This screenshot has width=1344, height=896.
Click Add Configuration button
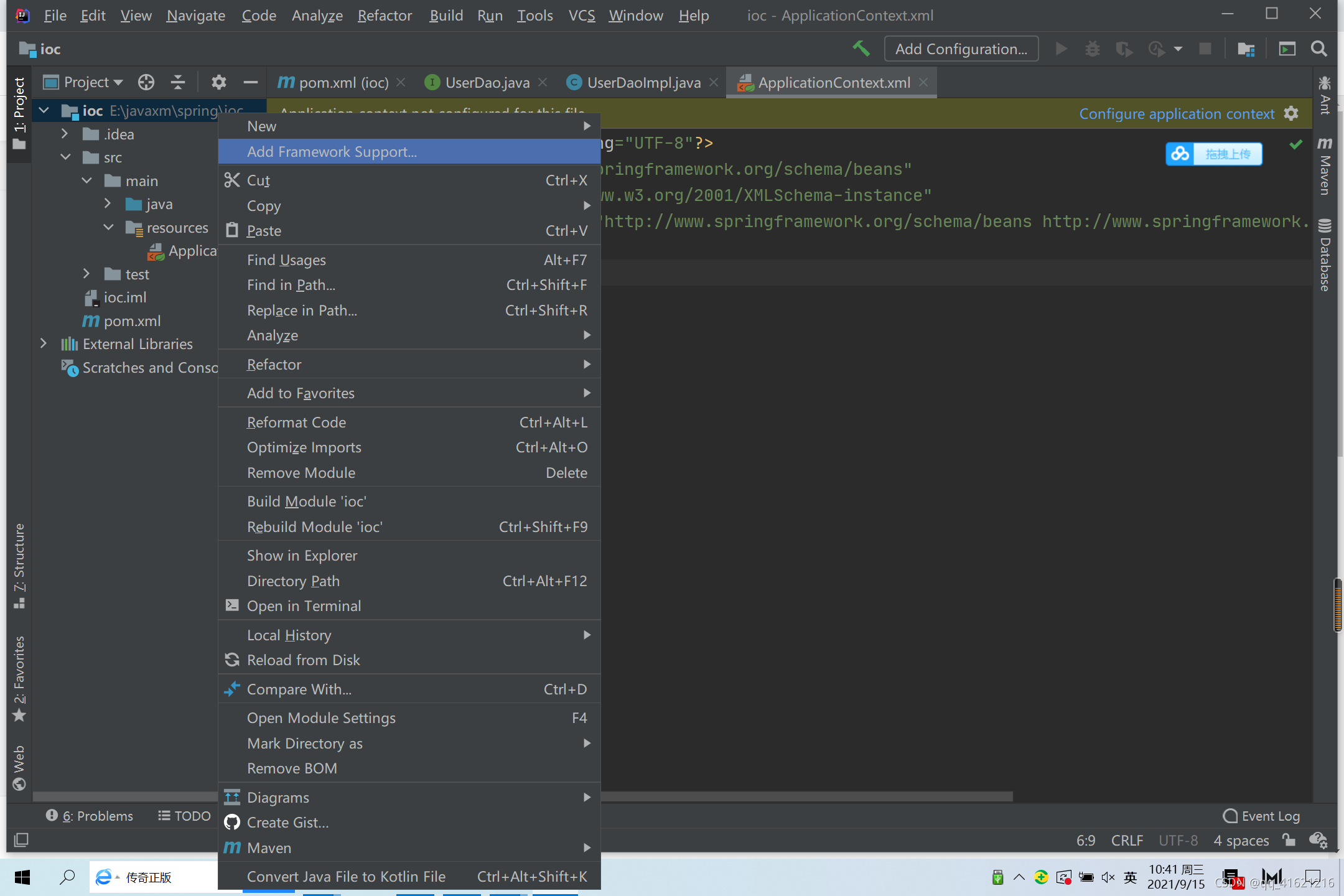[x=961, y=49]
